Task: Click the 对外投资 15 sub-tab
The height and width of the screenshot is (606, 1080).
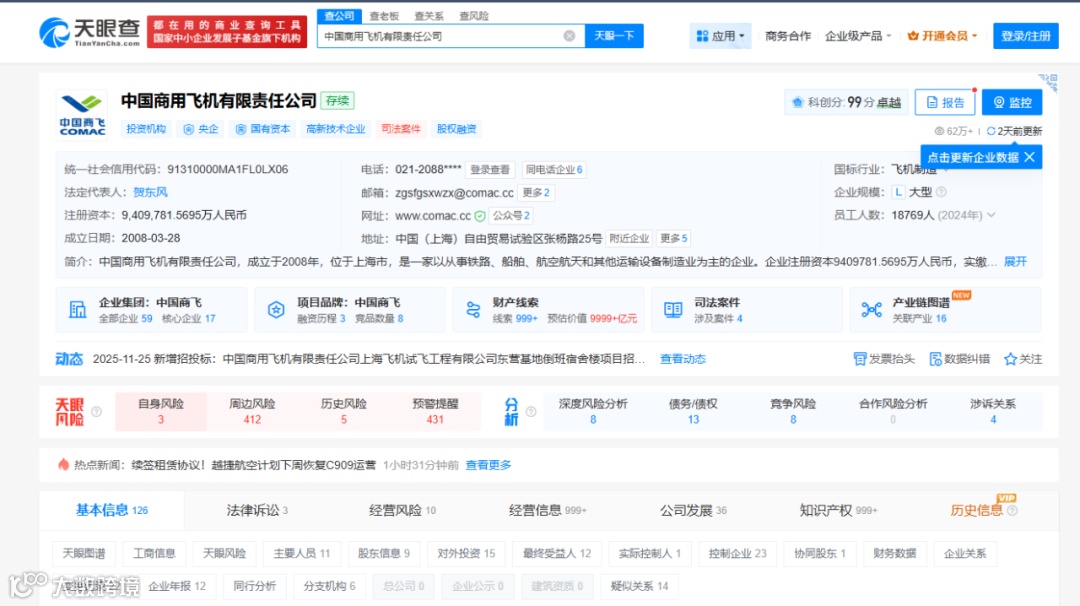Action: (466, 553)
